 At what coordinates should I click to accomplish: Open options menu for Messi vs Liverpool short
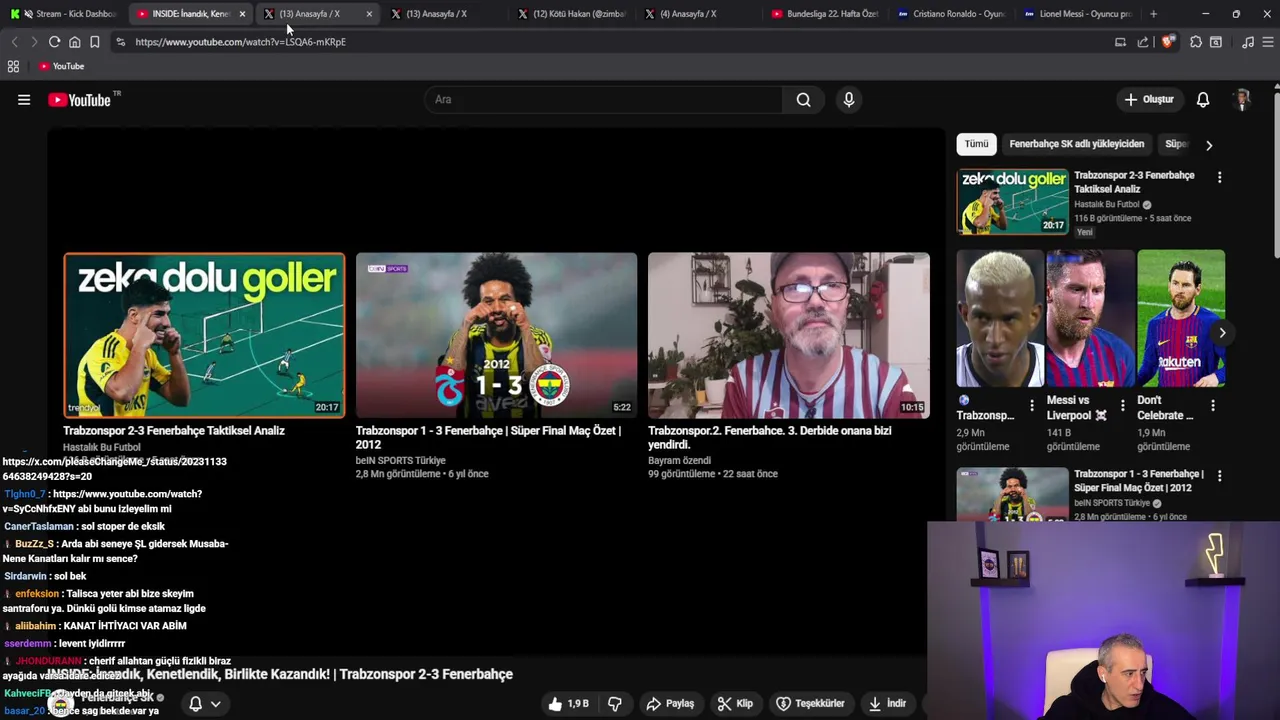tap(1122, 406)
